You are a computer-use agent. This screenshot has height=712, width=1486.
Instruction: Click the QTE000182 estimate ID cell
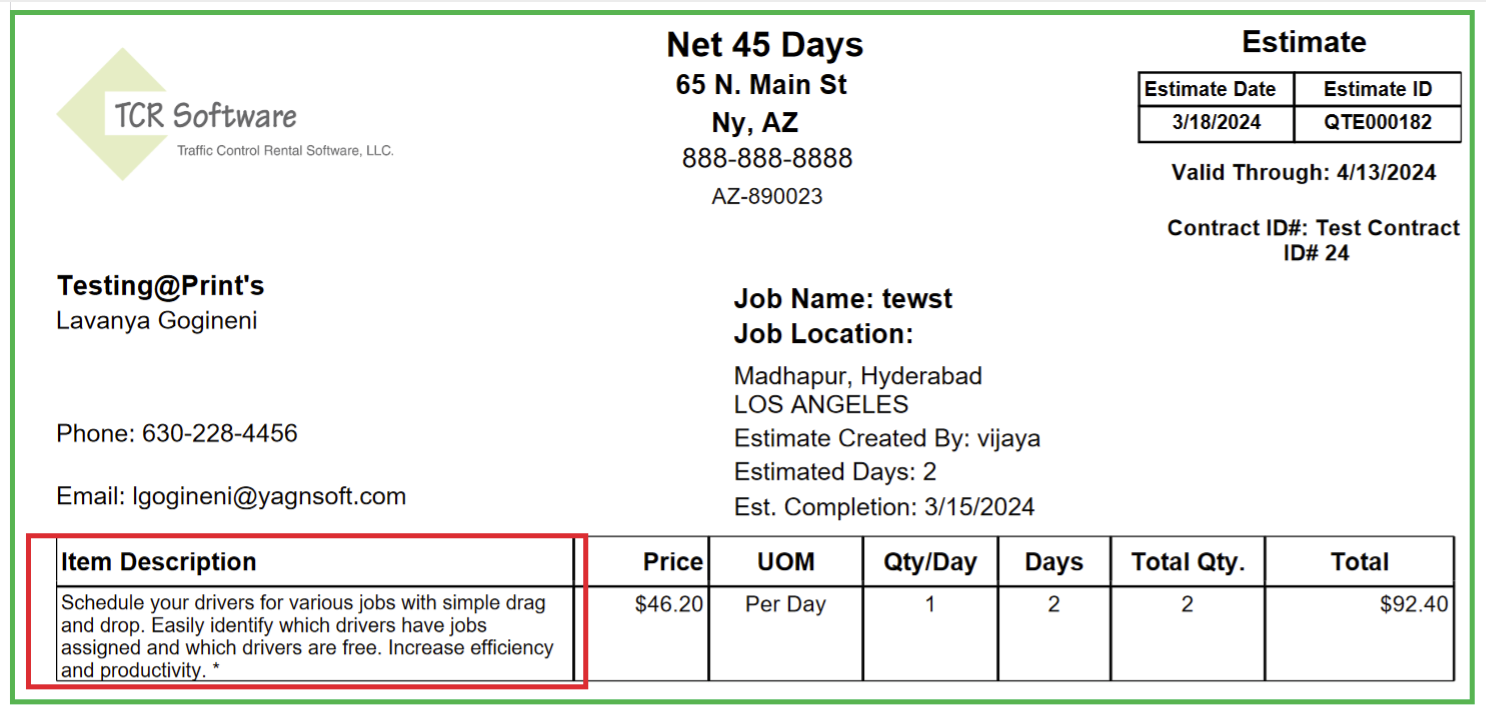tap(1377, 123)
